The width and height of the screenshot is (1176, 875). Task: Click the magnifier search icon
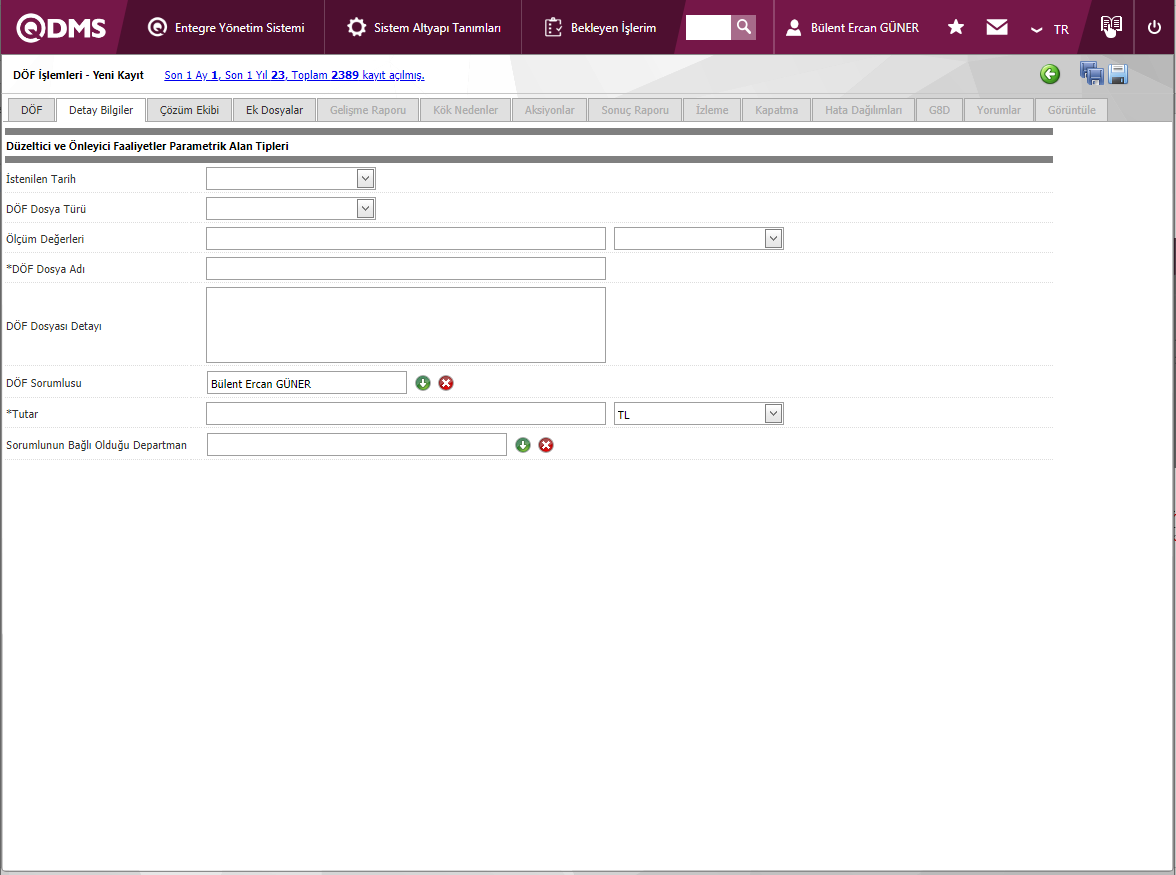tap(743, 28)
